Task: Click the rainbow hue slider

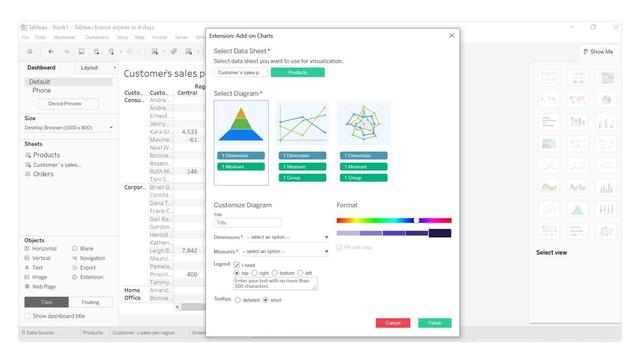Action: [x=394, y=220]
